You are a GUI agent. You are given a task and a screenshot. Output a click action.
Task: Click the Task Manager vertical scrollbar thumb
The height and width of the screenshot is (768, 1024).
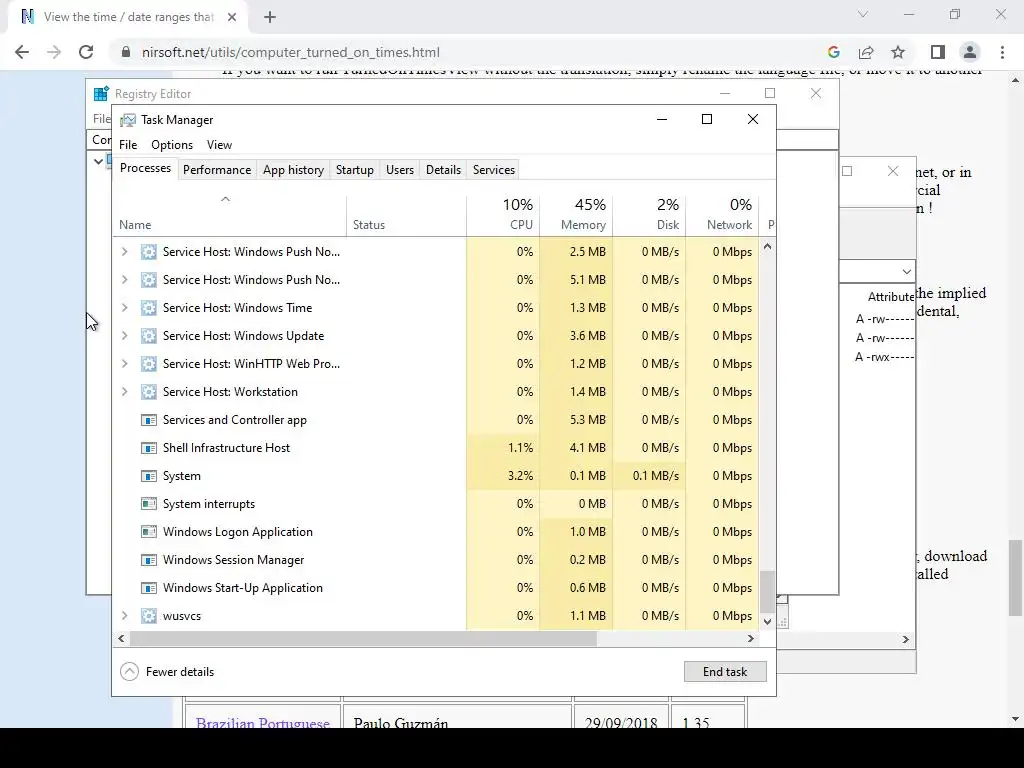tap(767, 591)
